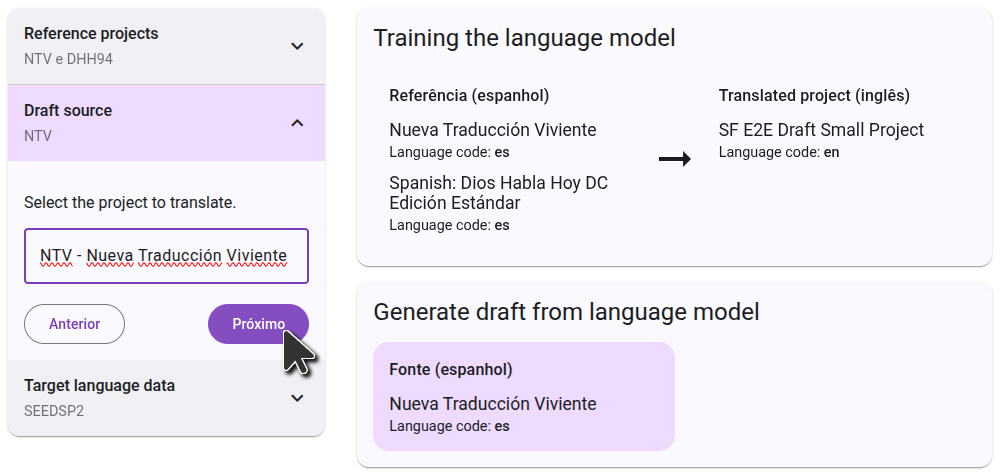1000x475 pixels.
Task: Click the Translated project (inglês) label
Action: tap(813, 96)
